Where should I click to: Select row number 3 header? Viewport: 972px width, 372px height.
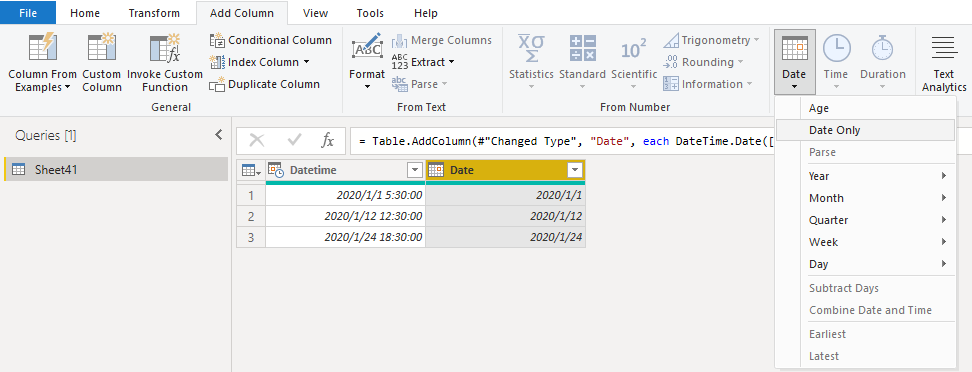click(x=251, y=237)
